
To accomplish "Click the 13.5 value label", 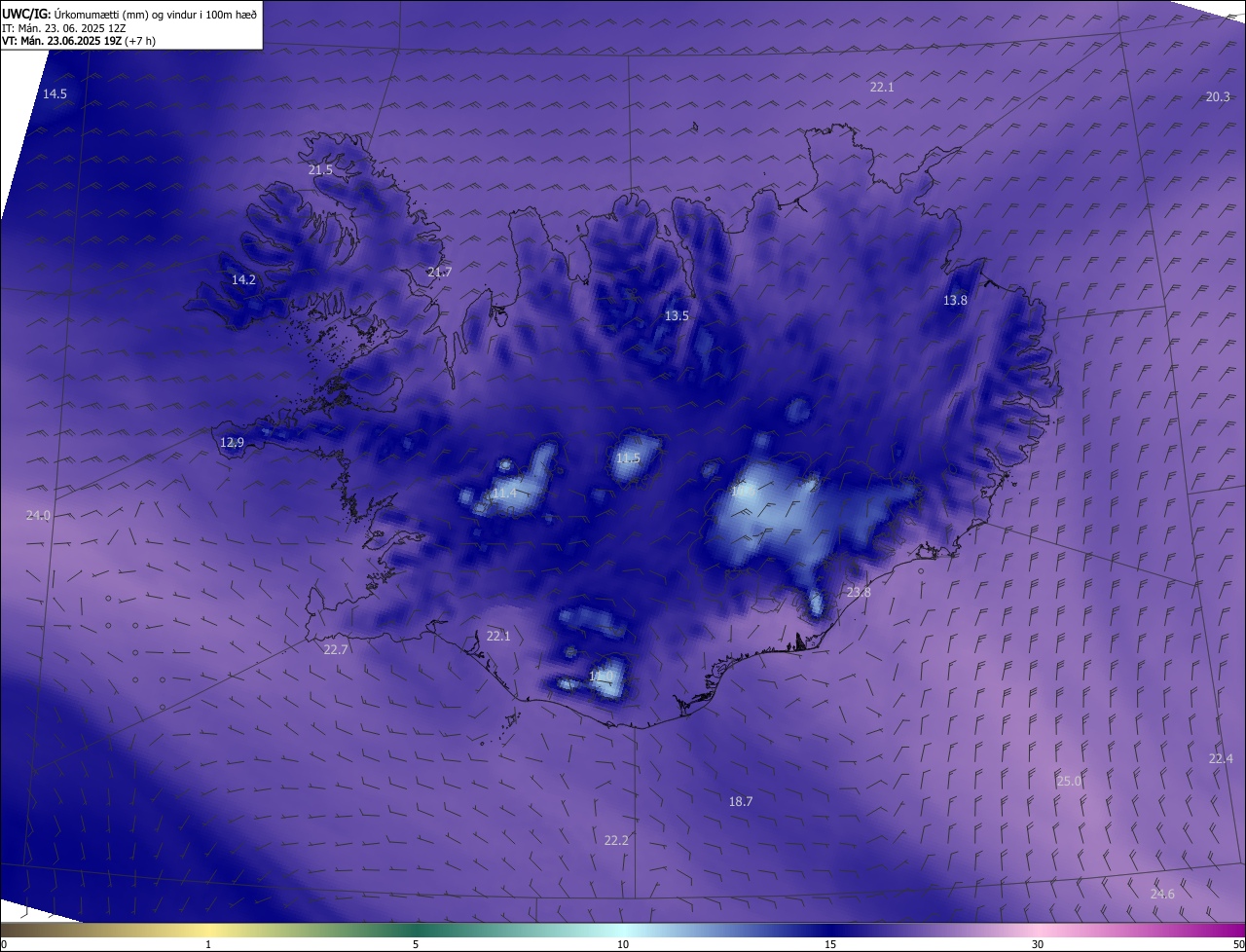I will (x=677, y=315).
